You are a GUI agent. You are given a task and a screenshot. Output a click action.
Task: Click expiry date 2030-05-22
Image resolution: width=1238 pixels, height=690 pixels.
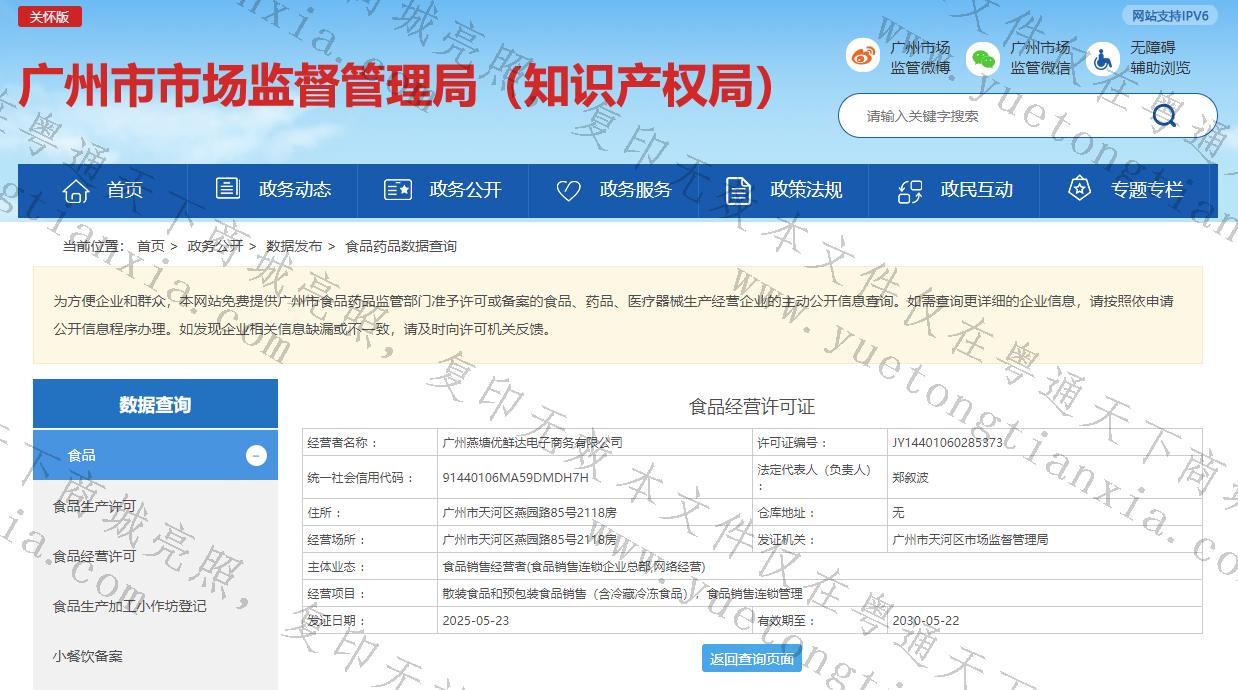pos(925,620)
